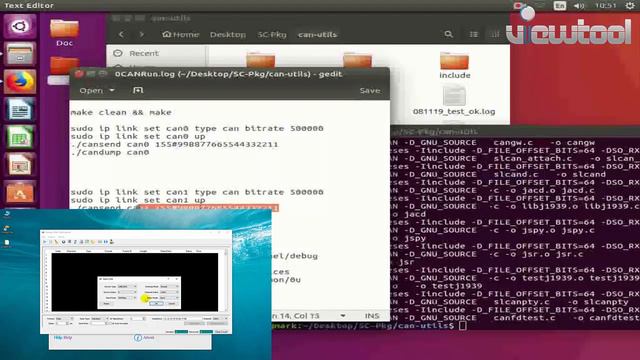Select the 081119_test_ok.log file
This screenshot has height=360, width=640.
(x=454, y=101)
